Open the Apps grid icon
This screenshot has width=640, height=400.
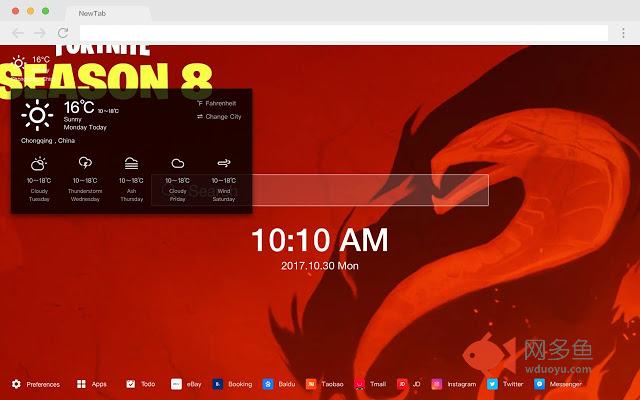click(81, 384)
